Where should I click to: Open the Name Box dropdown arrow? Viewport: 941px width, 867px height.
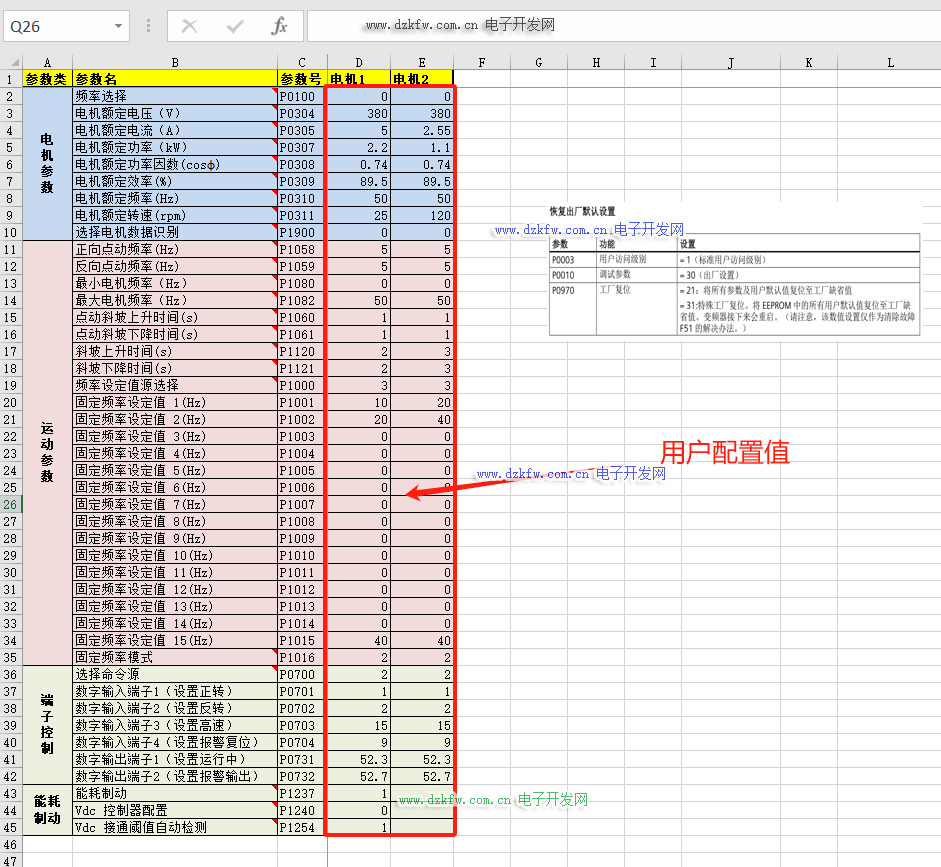click(x=119, y=27)
